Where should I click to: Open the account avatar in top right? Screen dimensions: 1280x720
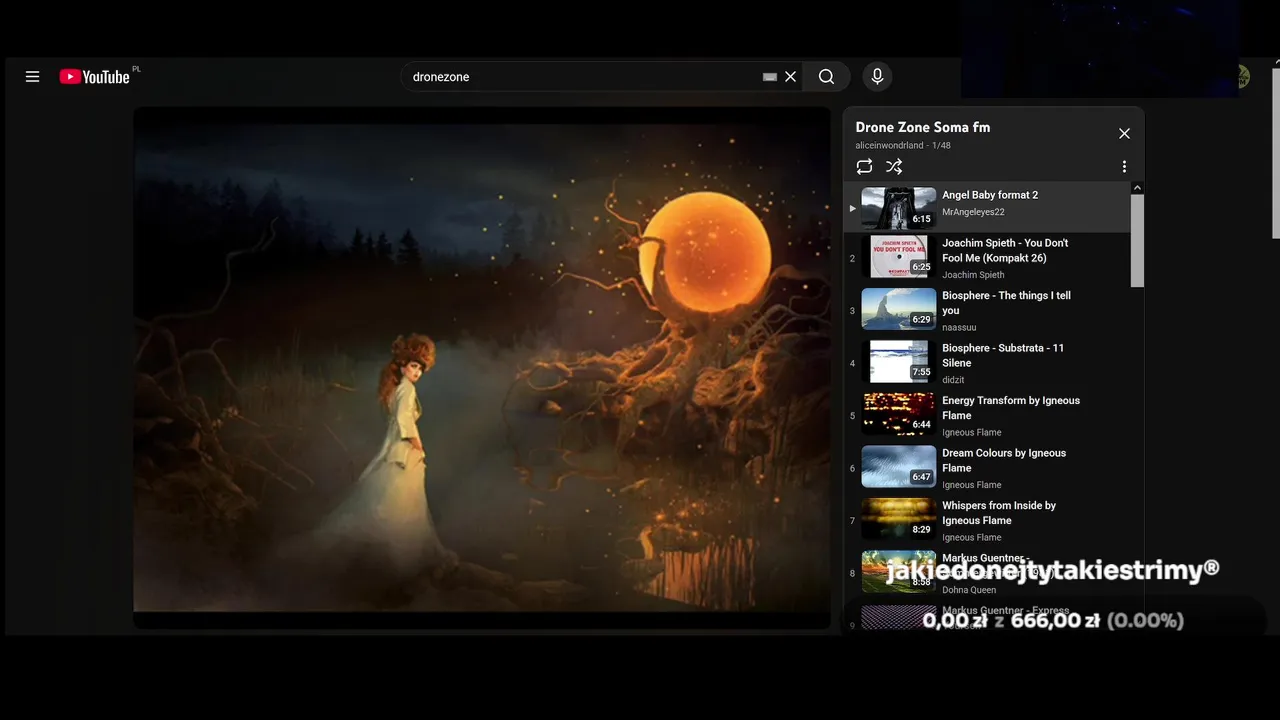[1243, 77]
